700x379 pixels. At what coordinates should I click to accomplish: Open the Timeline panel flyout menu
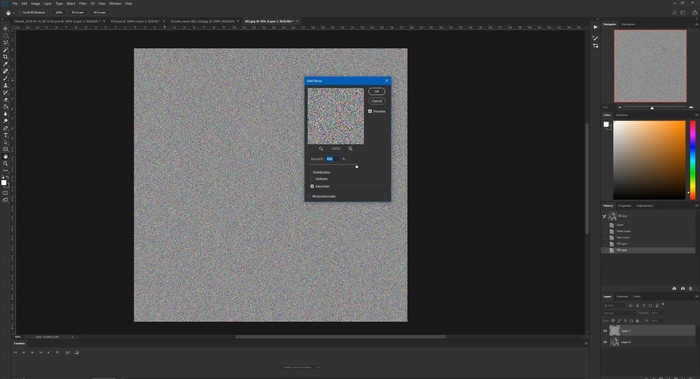click(x=586, y=344)
